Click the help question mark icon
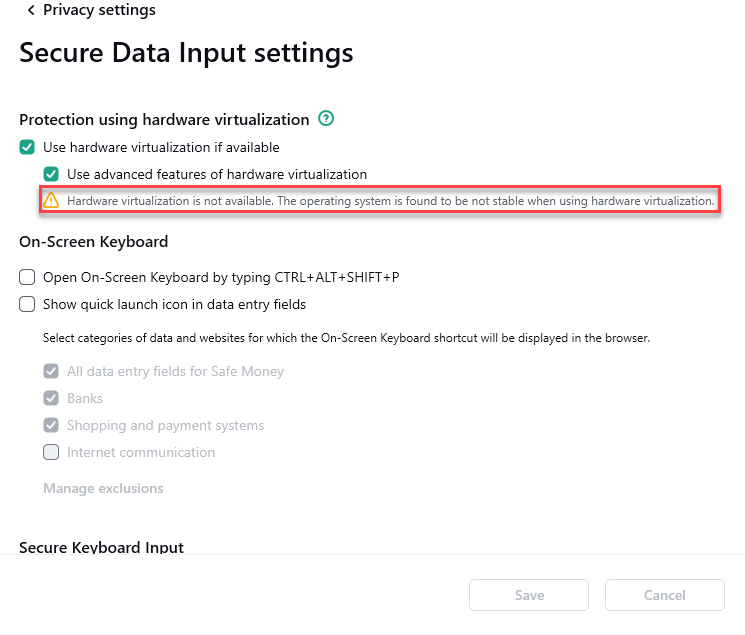 click(326, 119)
